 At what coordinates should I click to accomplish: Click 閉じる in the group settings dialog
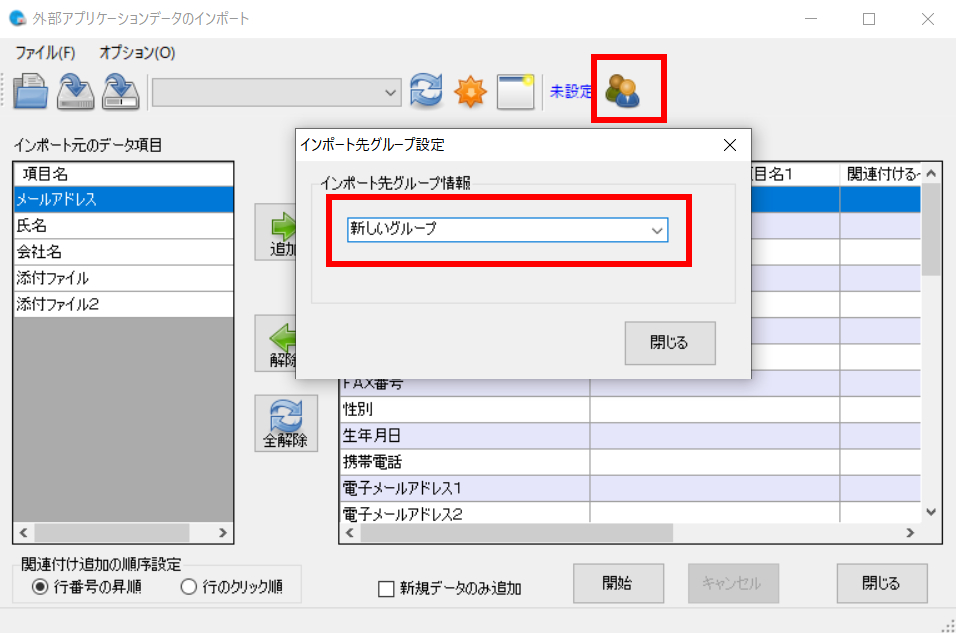pos(669,342)
